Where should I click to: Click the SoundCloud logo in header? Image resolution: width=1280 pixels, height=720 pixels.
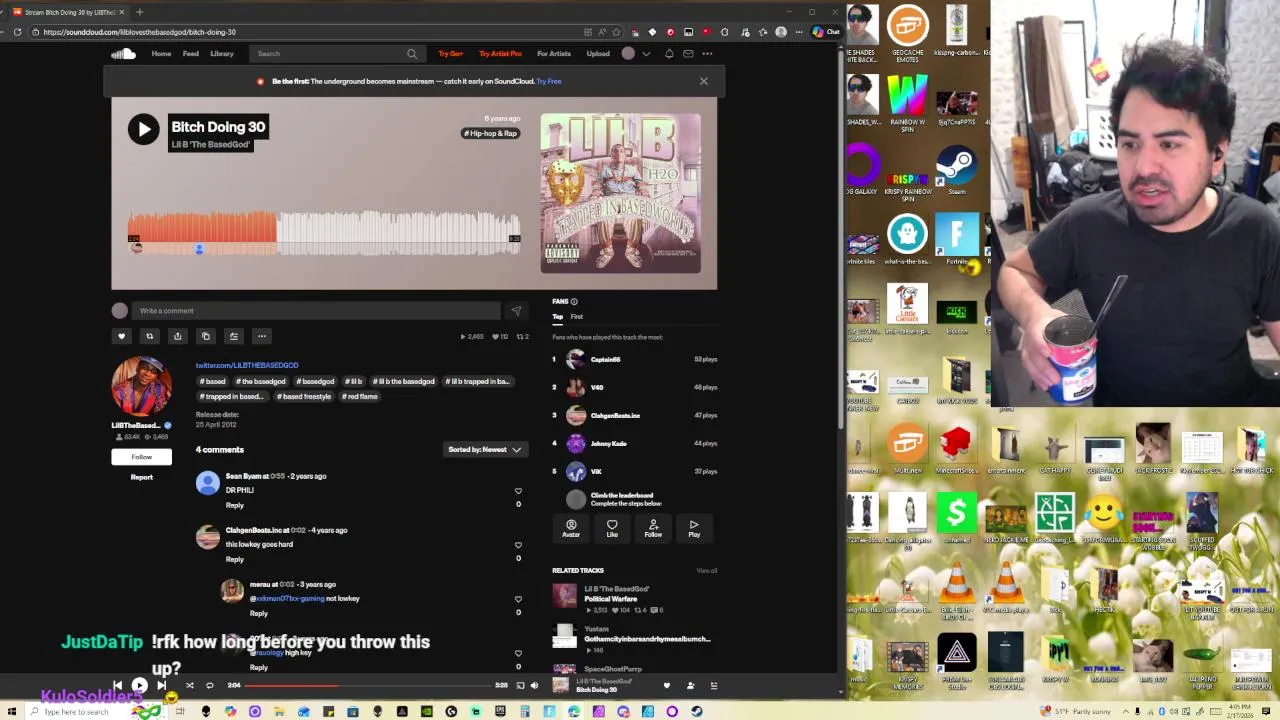pyautogui.click(x=123, y=54)
